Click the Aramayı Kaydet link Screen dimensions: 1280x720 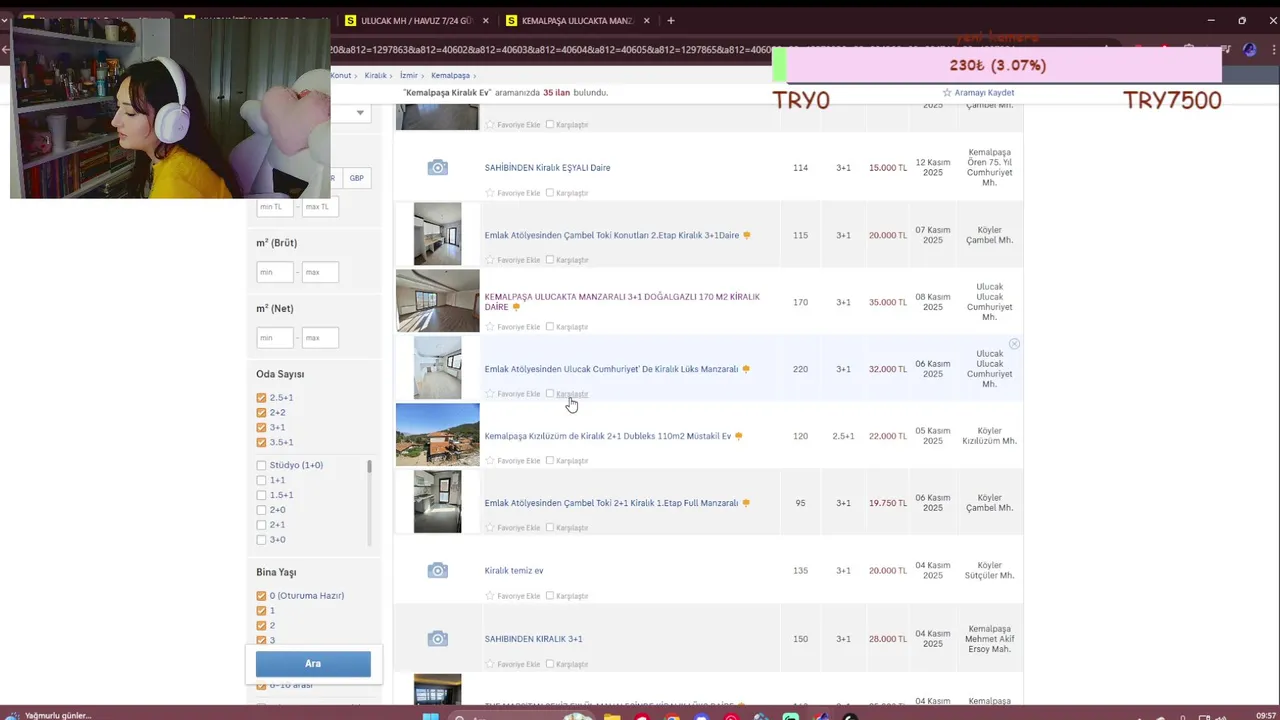984,93
